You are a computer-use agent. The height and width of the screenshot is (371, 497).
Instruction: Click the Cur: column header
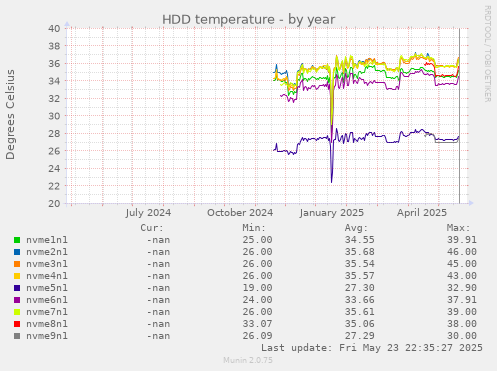(x=152, y=228)
